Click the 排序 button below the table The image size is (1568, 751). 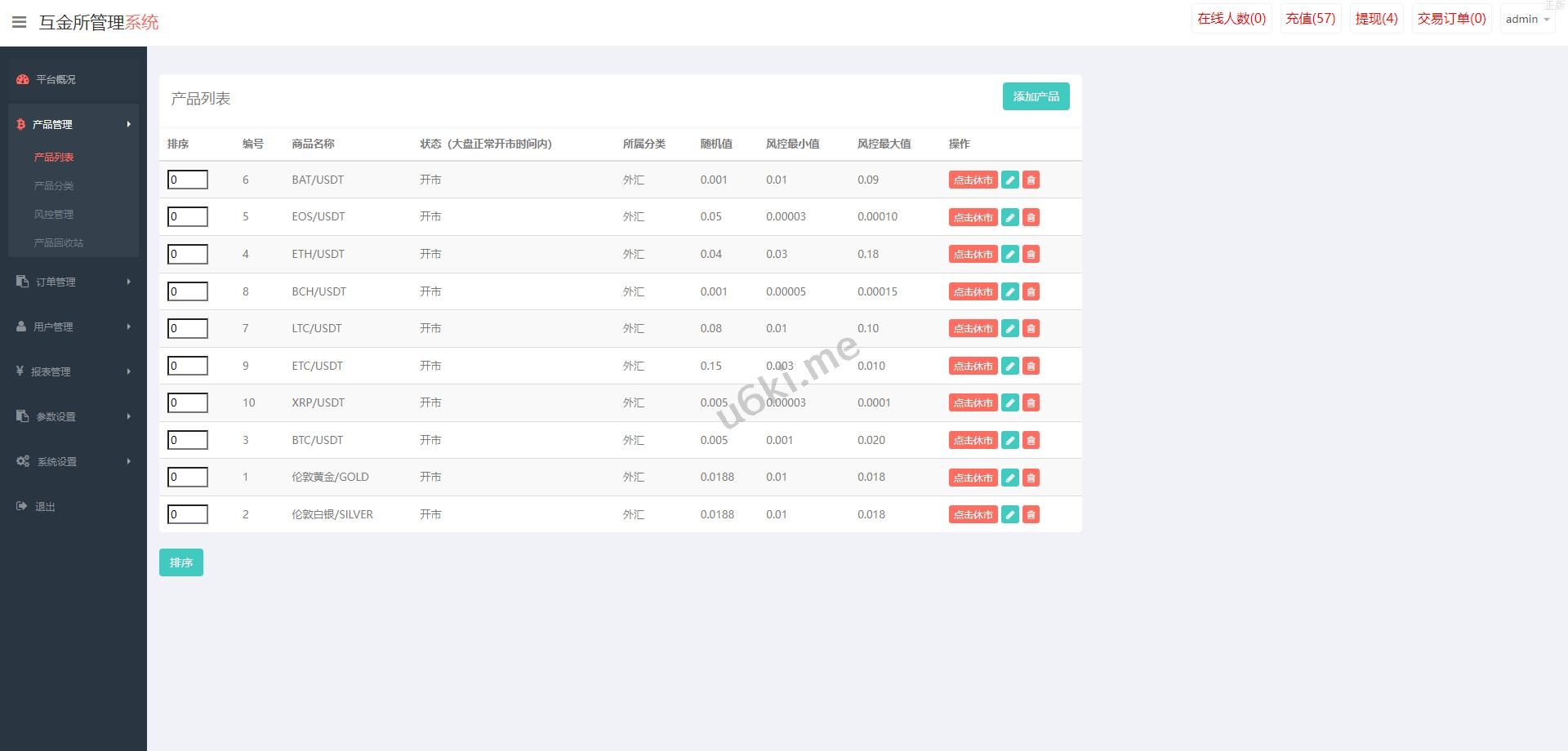(180, 562)
